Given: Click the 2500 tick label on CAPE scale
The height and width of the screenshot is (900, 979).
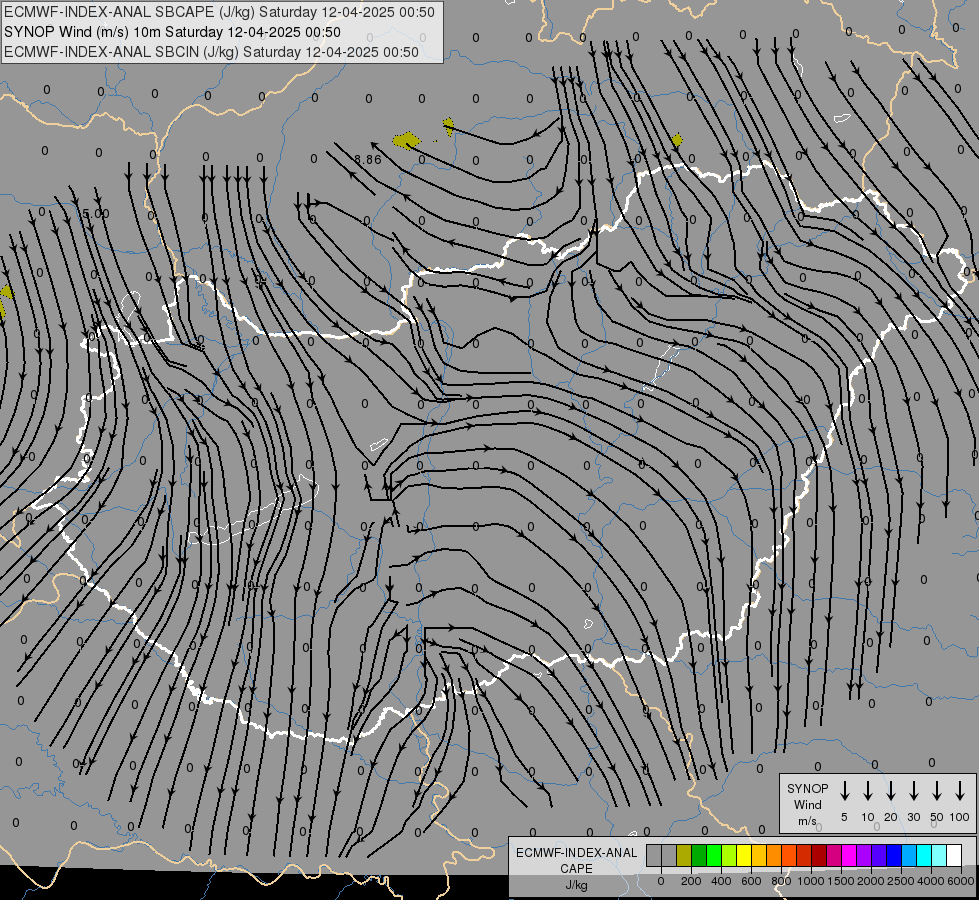Looking at the screenshot, I should coord(901,881).
